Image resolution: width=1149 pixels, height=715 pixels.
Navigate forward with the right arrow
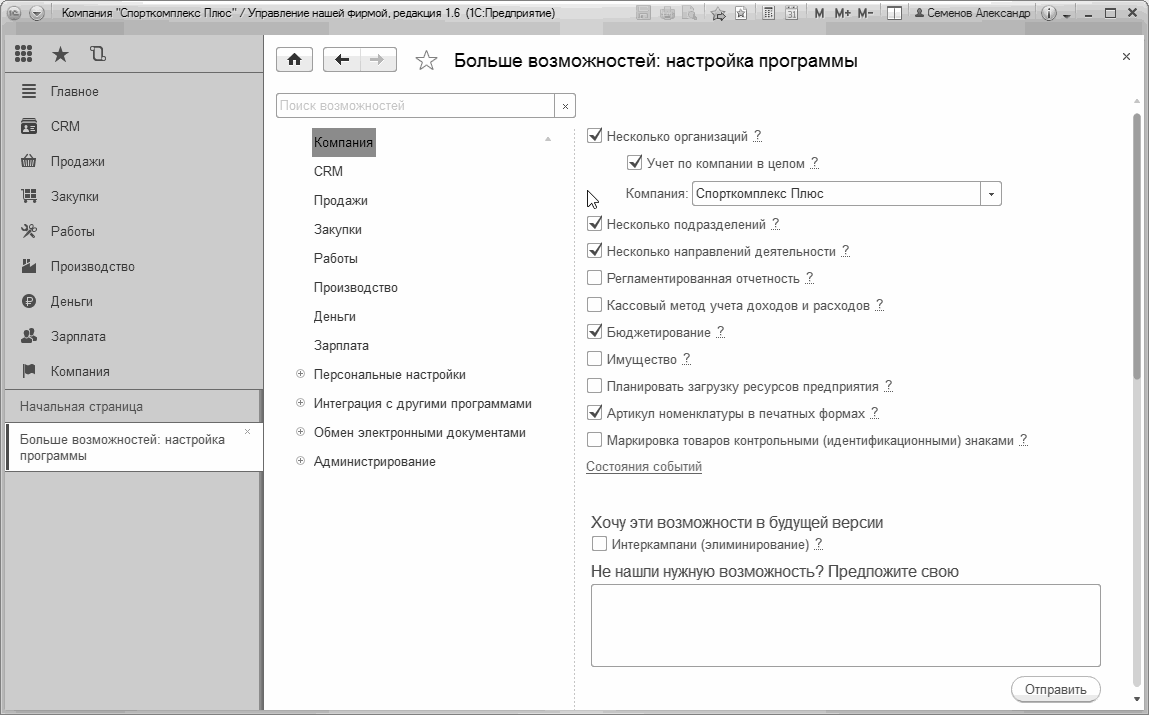pos(377,60)
